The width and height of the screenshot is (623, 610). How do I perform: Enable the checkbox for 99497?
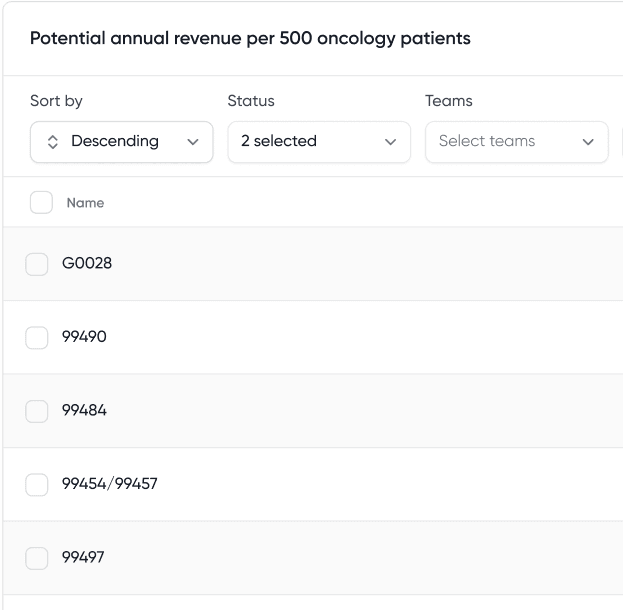(x=37, y=558)
